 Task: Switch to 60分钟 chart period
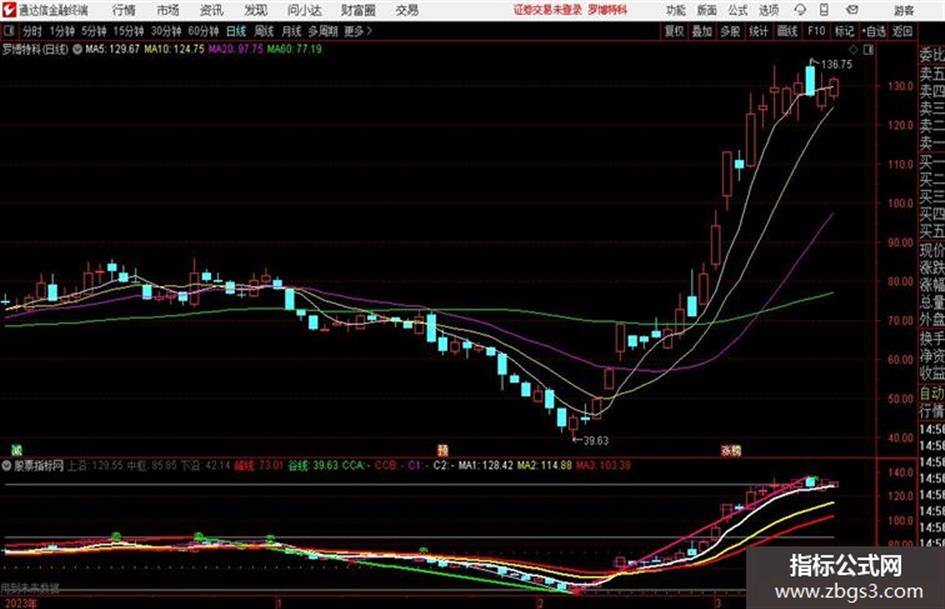click(x=203, y=31)
